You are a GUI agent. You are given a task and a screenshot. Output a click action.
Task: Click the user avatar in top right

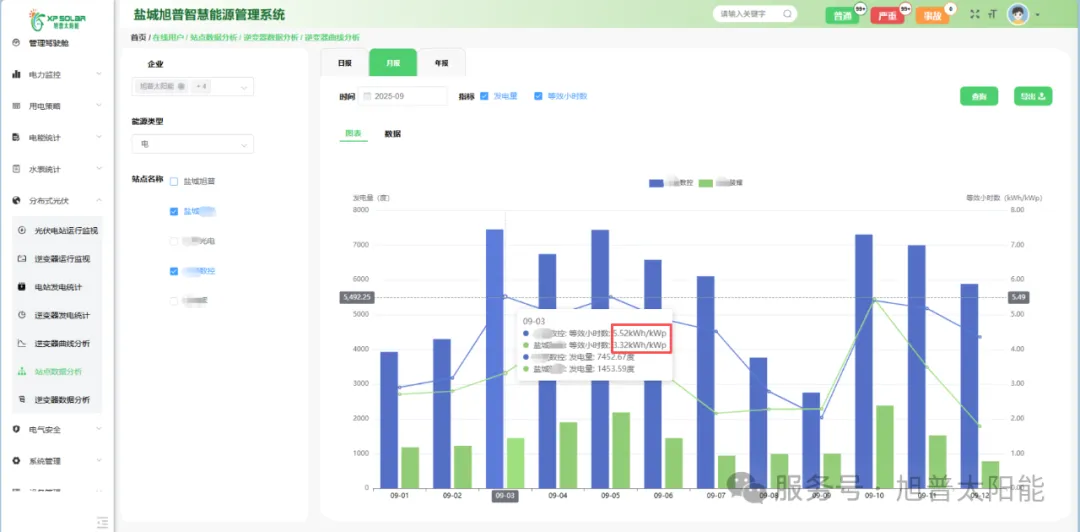click(x=1018, y=14)
